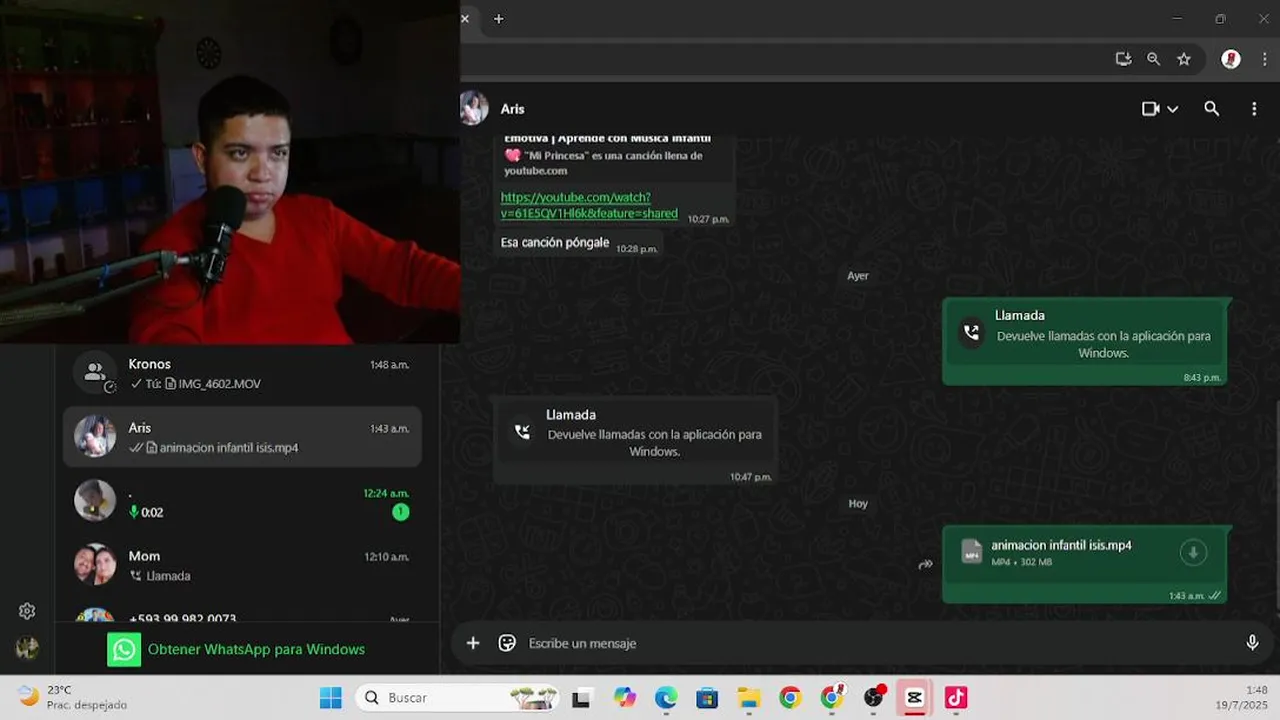Click the MP4 file type icon
Viewport: 1280px width, 720px height.
click(971, 552)
